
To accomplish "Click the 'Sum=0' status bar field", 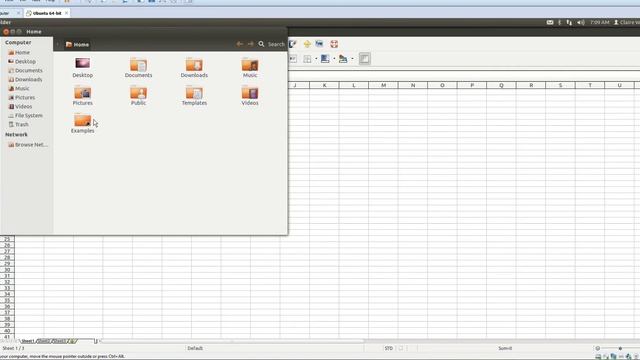I will pyautogui.click(x=505, y=348).
